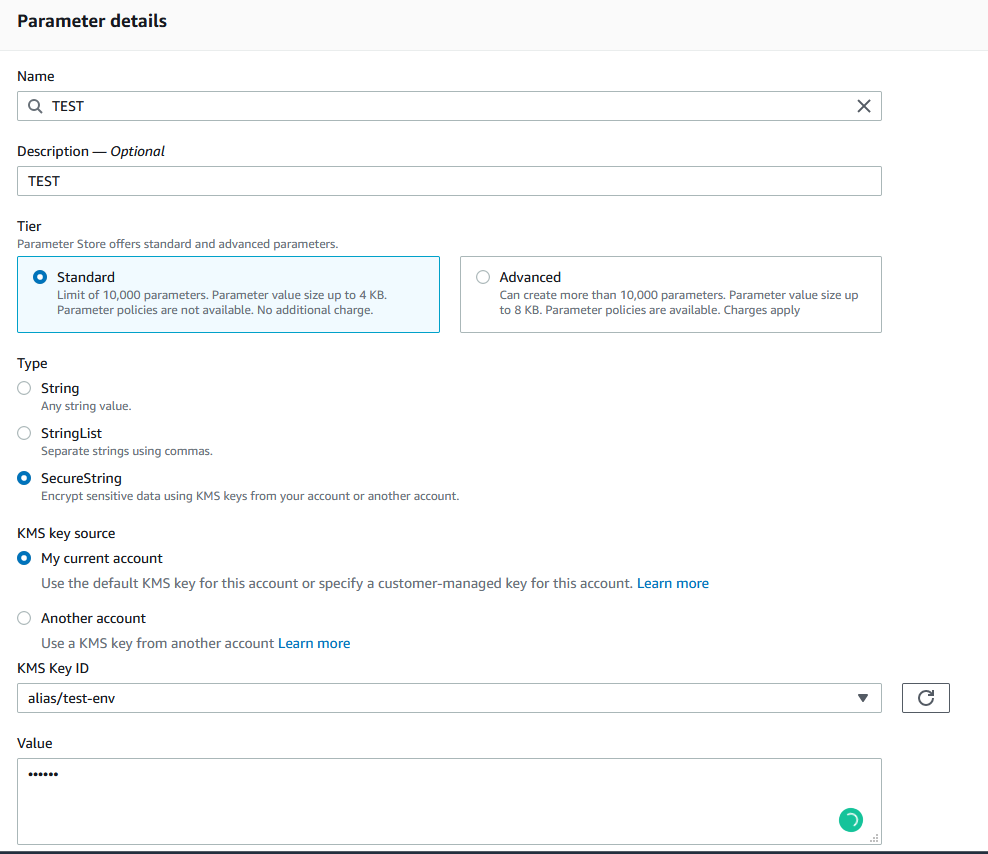Open Learn more link for another account key
This screenshot has height=854, width=988.
(313, 643)
